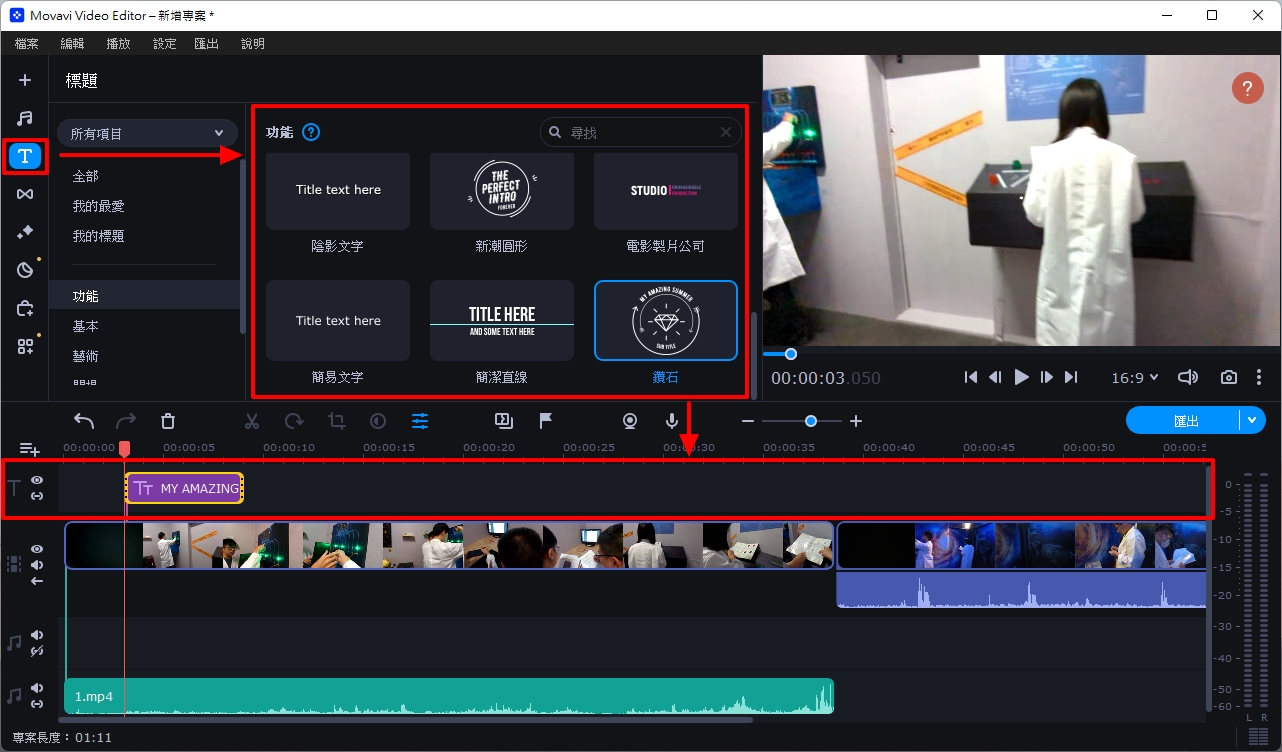
Task: Expand the 所有項目 dropdown
Action: click(x=147, y=133)
